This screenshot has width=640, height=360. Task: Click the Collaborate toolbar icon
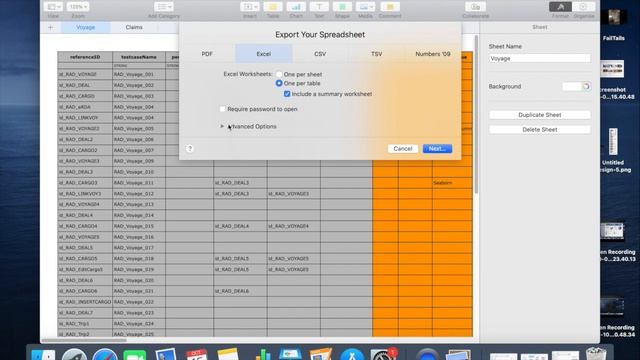click(x=476, y=7)
